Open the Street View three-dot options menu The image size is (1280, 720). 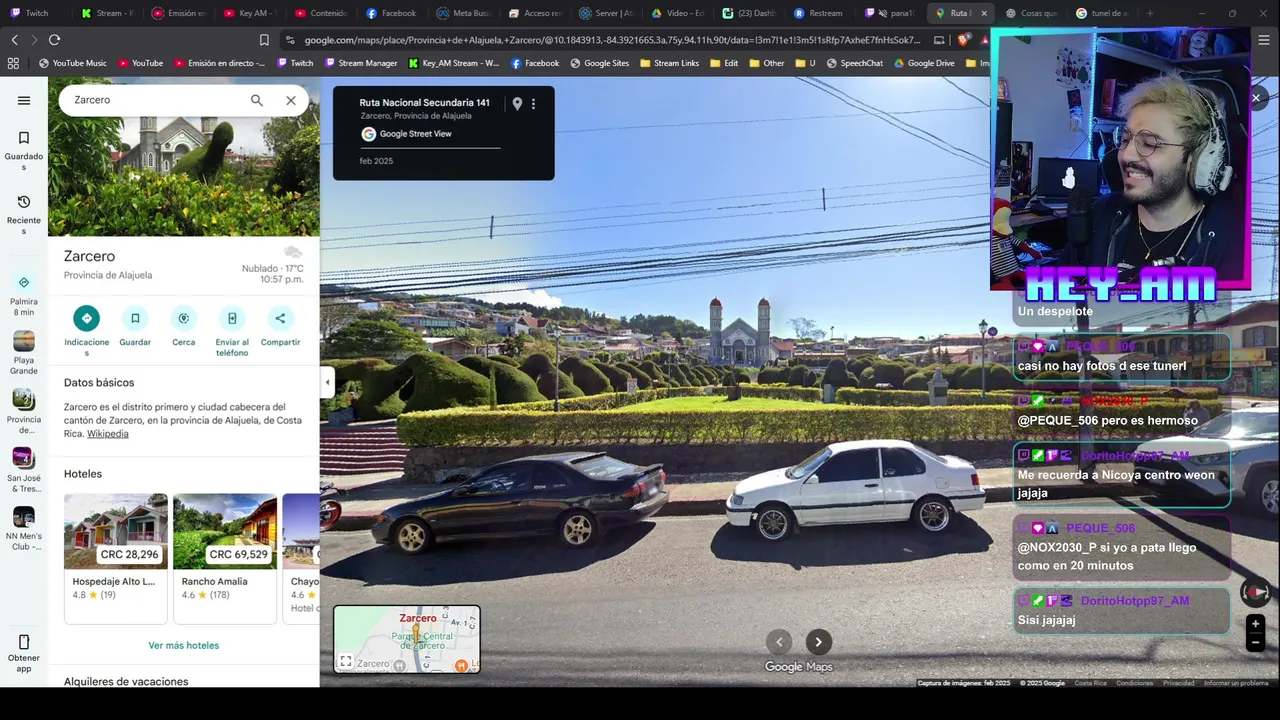[x=533, y=104]
